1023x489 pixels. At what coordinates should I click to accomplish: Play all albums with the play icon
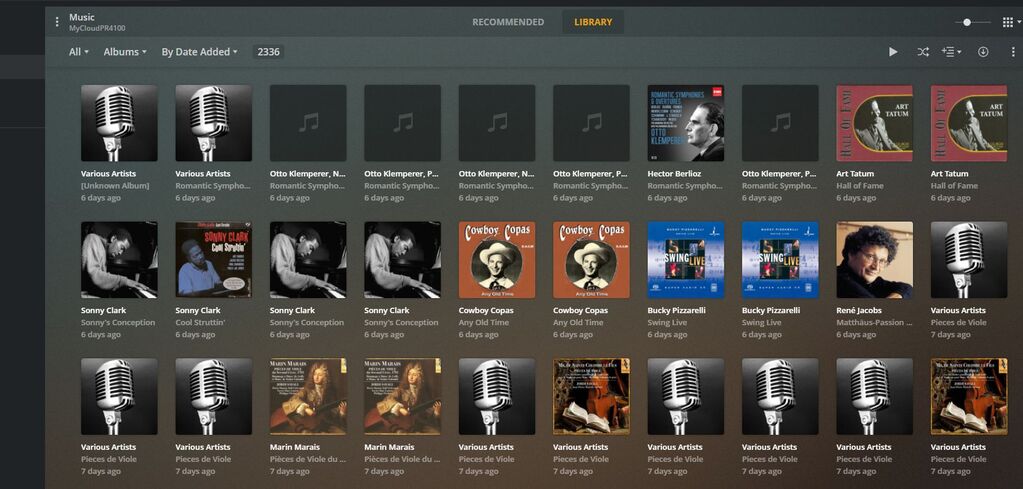tap(893, 52)
